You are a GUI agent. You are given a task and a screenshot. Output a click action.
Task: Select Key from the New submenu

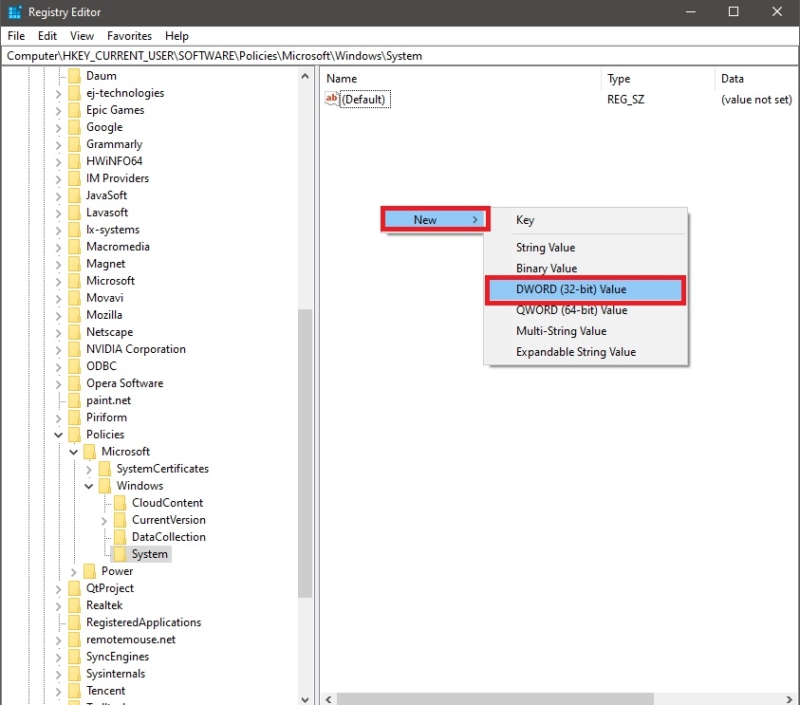click(525, 220)
